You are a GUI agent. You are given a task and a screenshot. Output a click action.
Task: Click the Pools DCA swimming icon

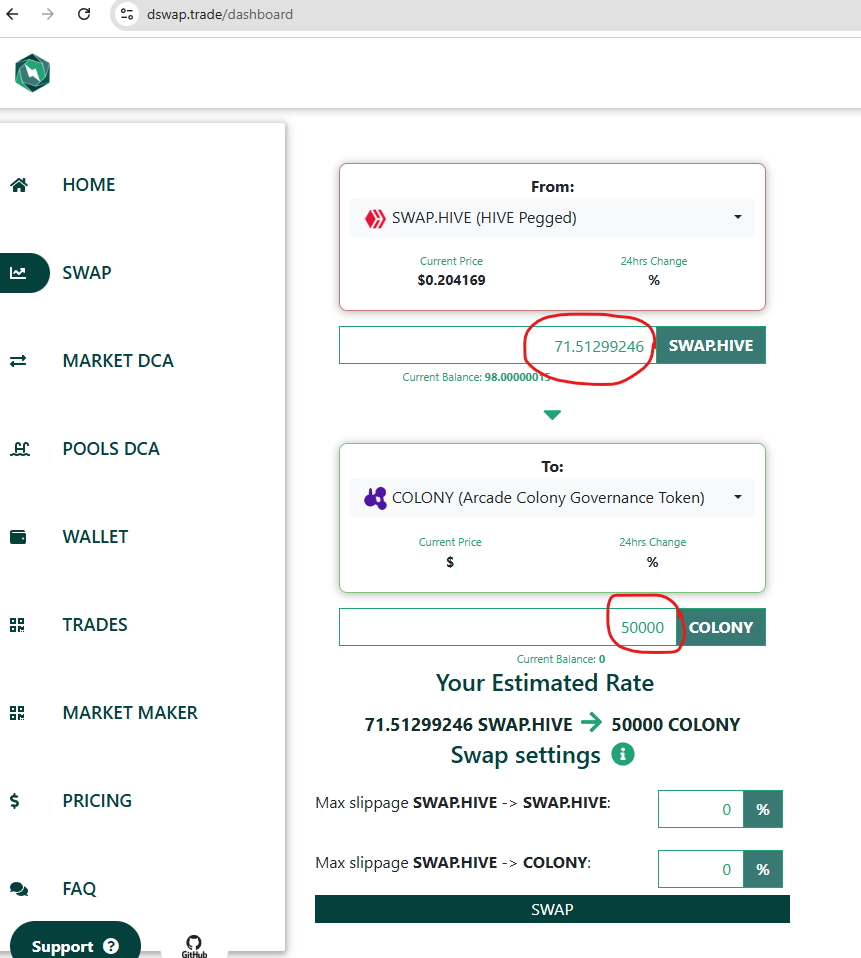tap(20, 449)
